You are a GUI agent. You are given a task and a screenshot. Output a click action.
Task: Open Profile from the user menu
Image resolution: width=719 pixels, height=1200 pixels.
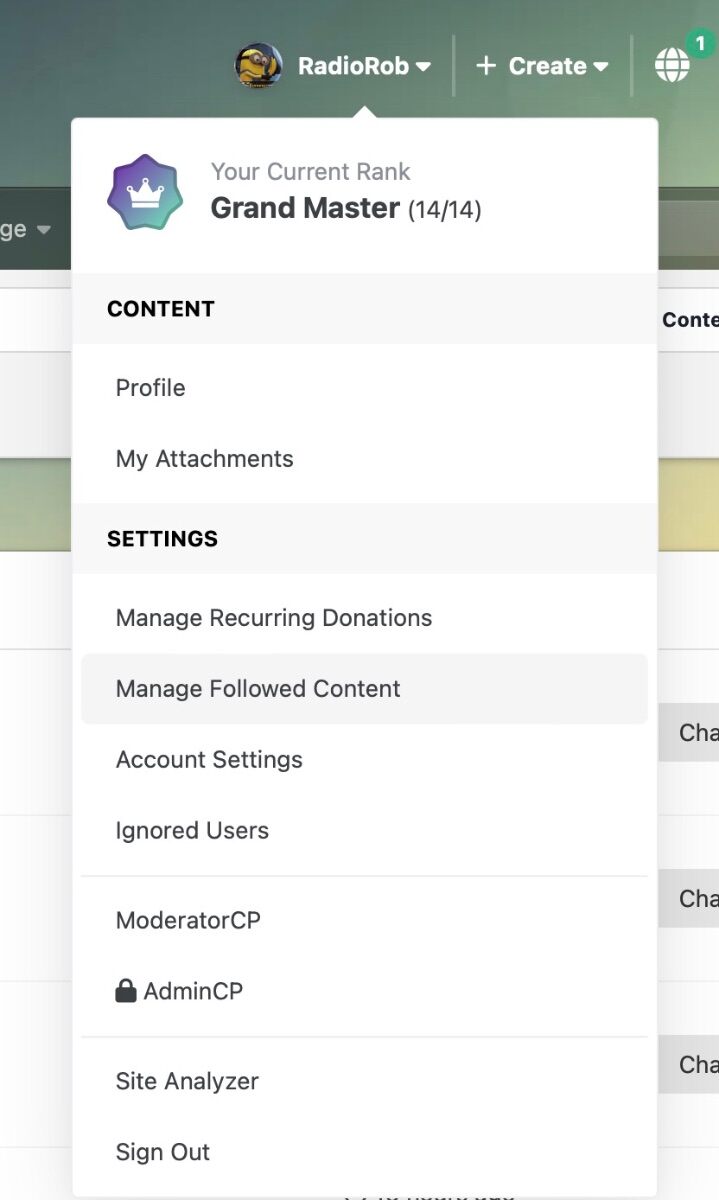364,388
